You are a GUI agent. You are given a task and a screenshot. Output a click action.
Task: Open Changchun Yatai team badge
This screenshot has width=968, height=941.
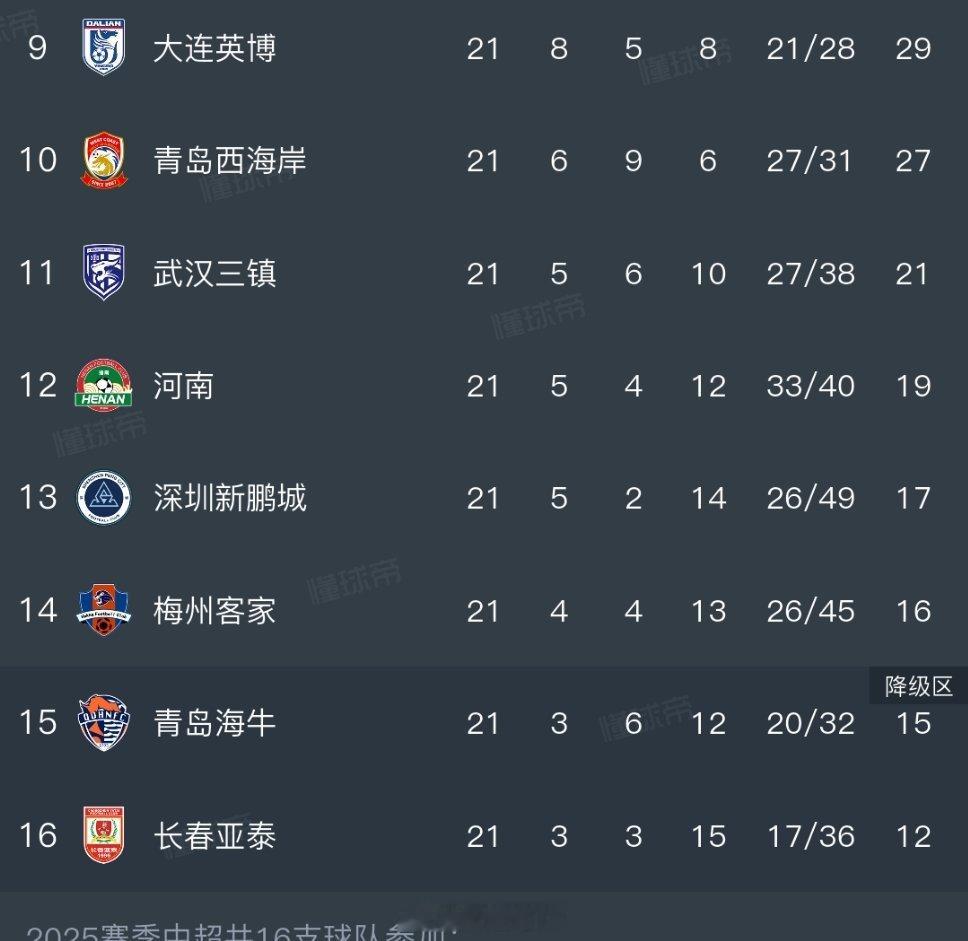click(x=104, y=835)
